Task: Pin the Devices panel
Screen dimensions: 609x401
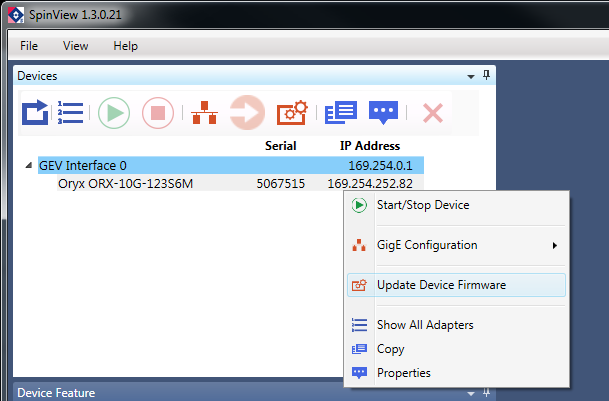Action: (x=486, y=75)
